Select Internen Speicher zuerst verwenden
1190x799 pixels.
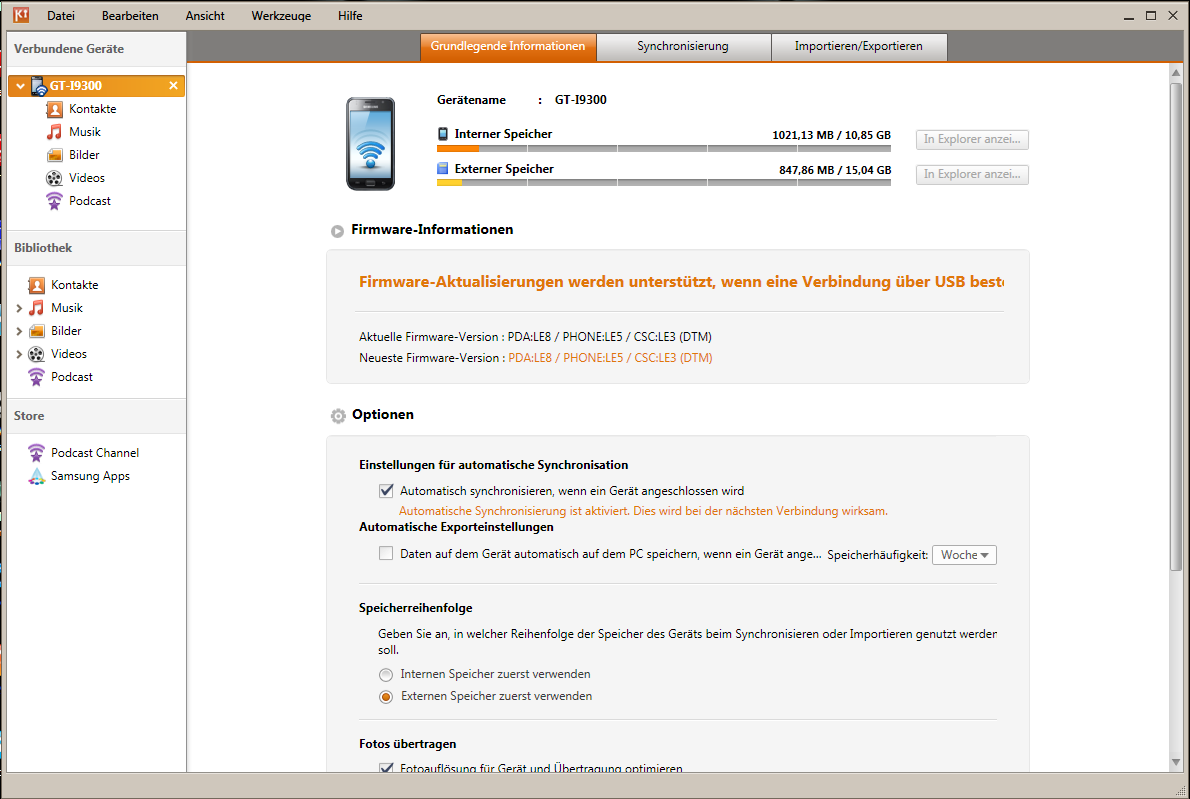point(386,675)
